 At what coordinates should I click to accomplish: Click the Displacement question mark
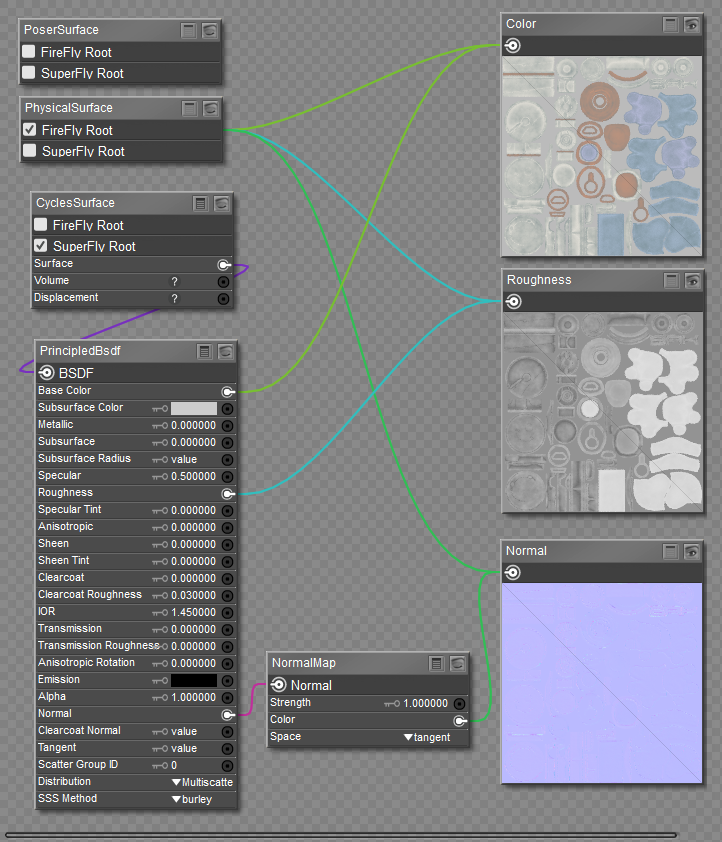click(174, 299)
